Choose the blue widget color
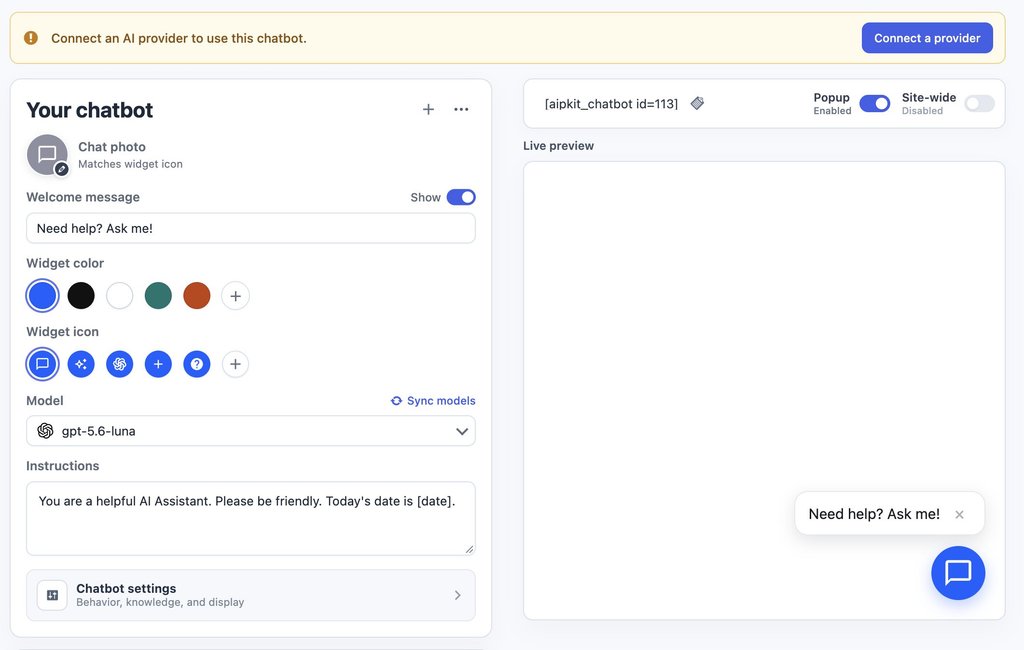1024x650 pixels. coord(42,295)
